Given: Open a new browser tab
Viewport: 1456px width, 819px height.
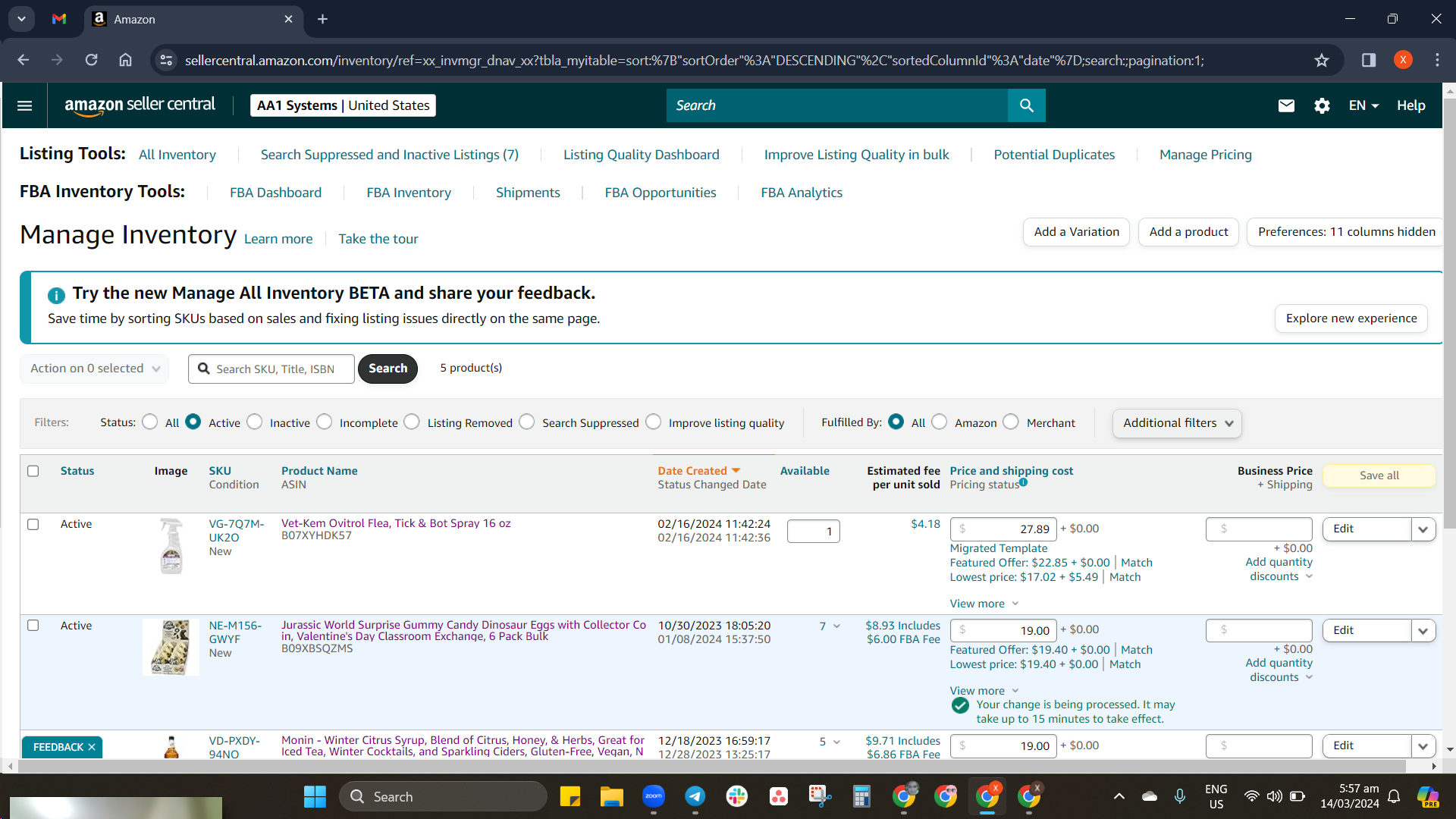Looking at the screenshot, I should tap(323, 19).
